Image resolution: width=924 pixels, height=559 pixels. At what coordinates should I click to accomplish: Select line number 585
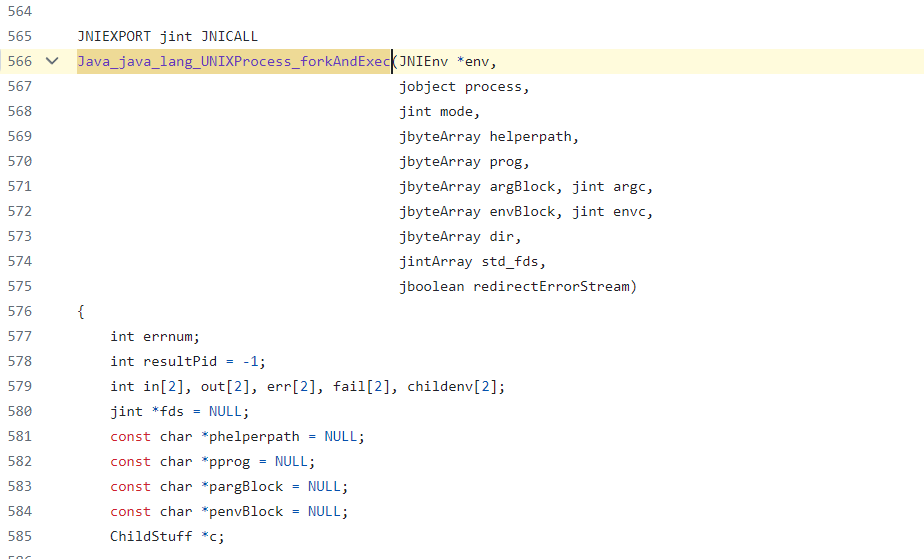pos(19,536)
